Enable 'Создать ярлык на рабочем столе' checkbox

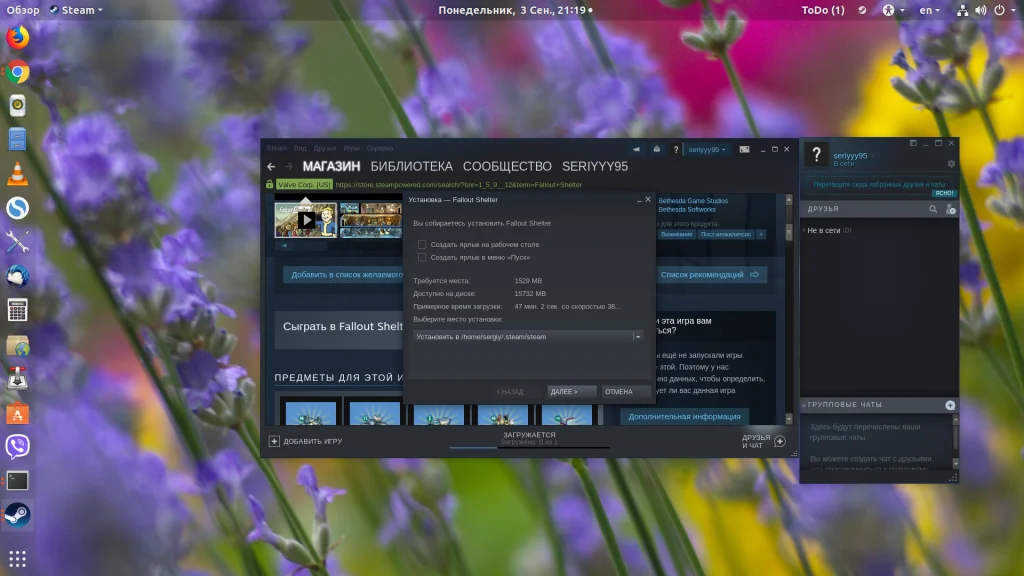click(422, 244)
